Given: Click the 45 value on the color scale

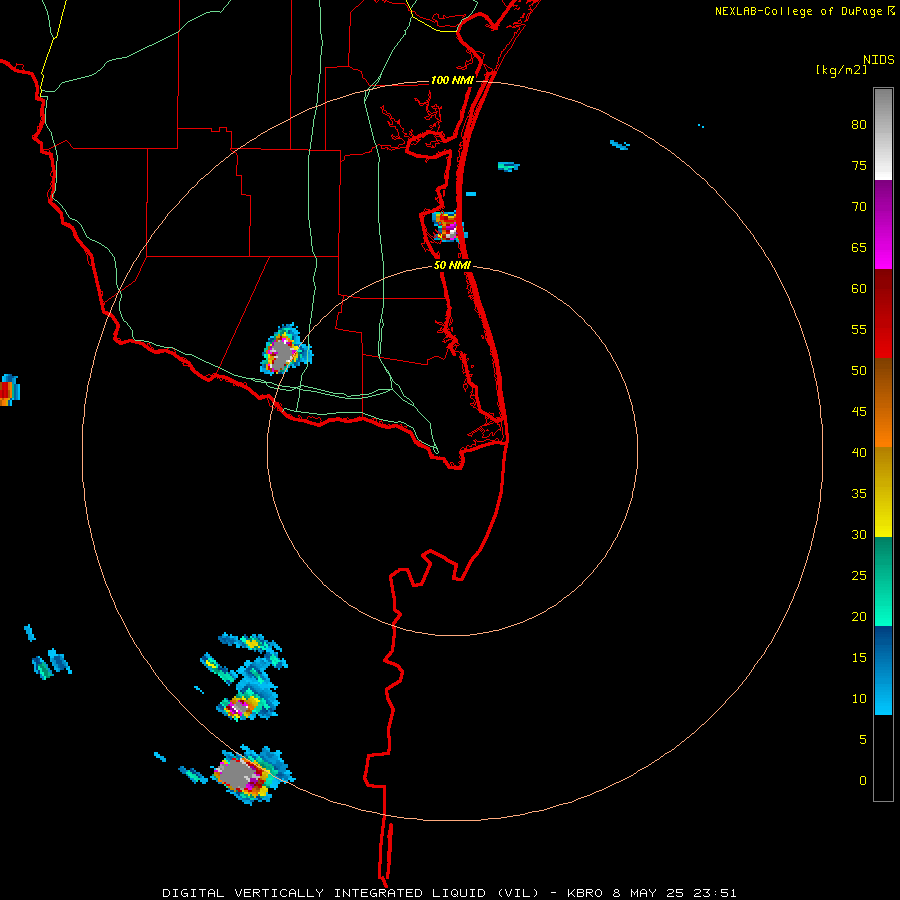Looking at the screenshot, I should [859, 412].
